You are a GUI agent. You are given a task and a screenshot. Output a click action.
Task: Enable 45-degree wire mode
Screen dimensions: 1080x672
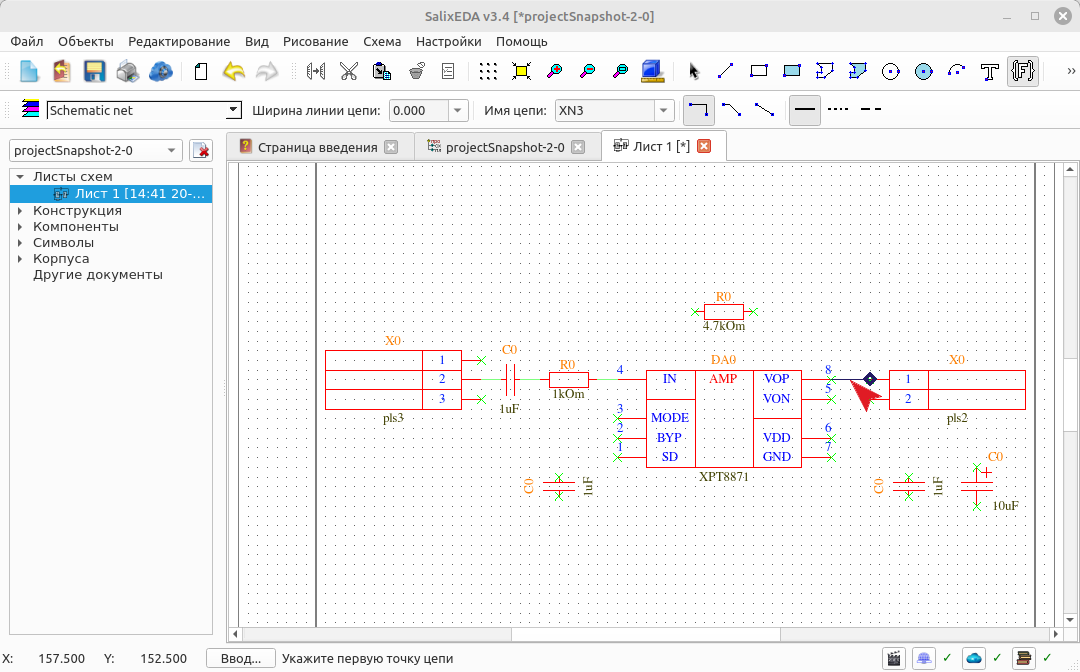pyautogui.click(x=731, y=109)
